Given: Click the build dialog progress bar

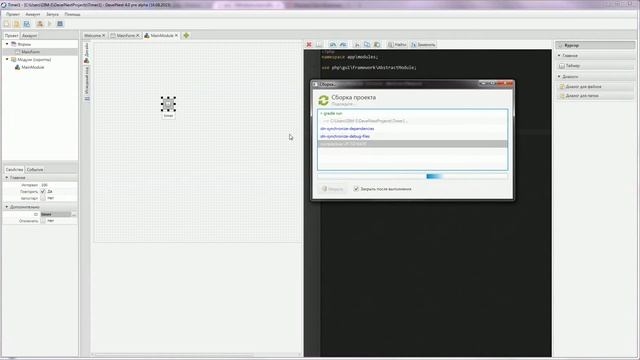Looking at the screenshot, I should [412, 176].
